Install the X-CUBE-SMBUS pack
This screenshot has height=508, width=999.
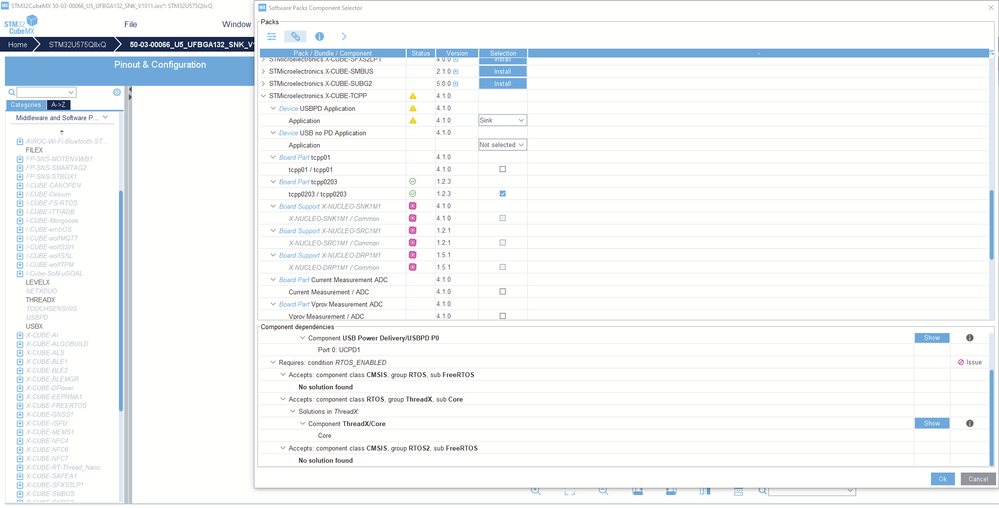click(503, 71)
